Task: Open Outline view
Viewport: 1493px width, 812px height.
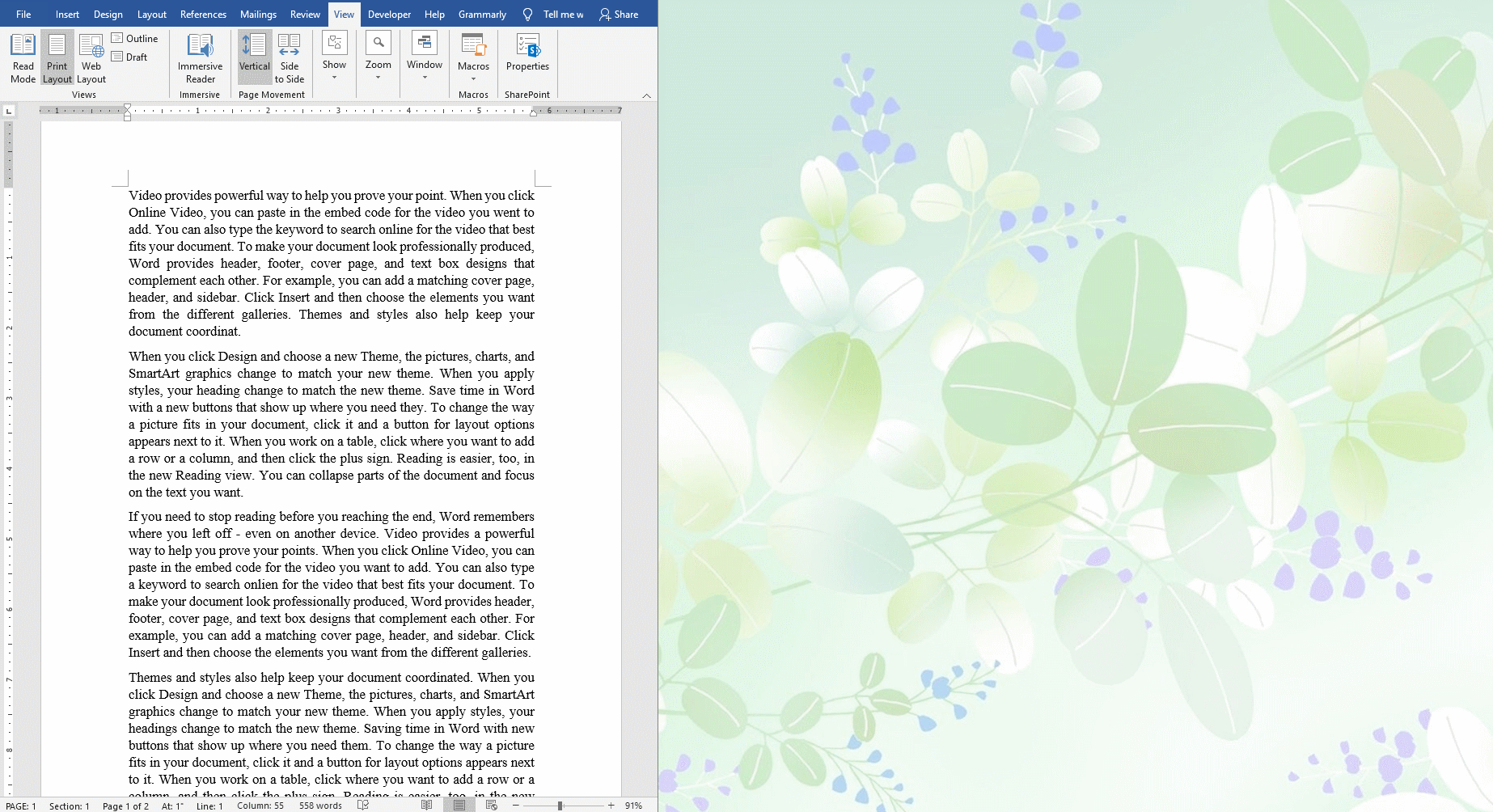Action: pyautogui.click(x=134, y=38)
